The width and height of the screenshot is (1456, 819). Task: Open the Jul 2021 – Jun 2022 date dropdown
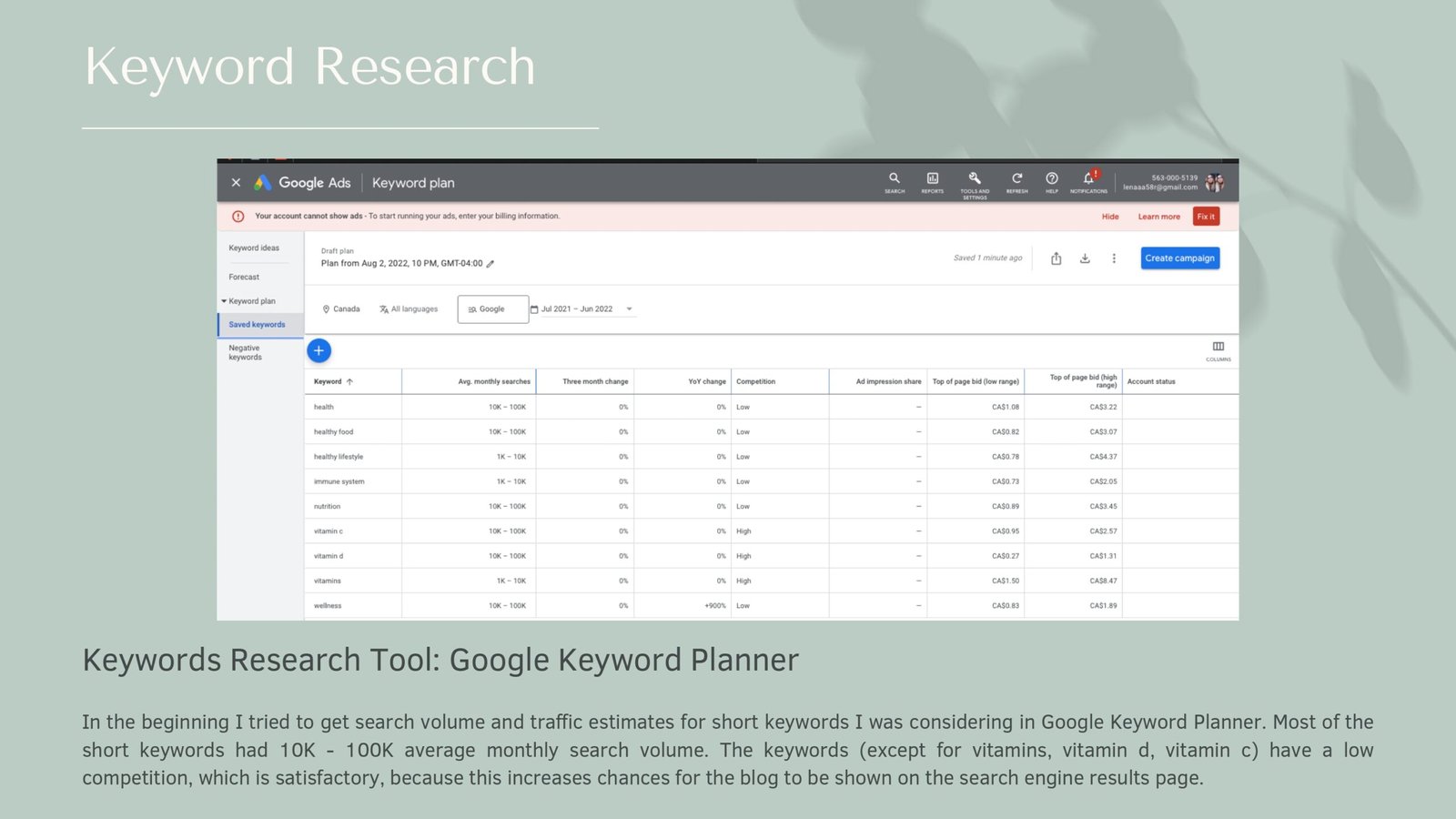coord(581,309)
